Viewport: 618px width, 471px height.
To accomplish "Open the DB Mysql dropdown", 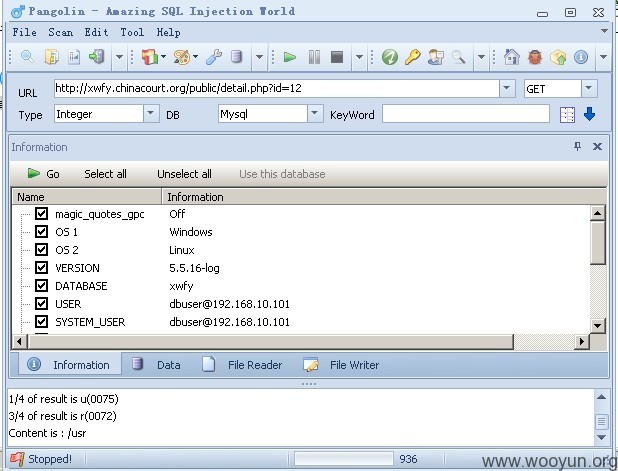I will point(315,114).
